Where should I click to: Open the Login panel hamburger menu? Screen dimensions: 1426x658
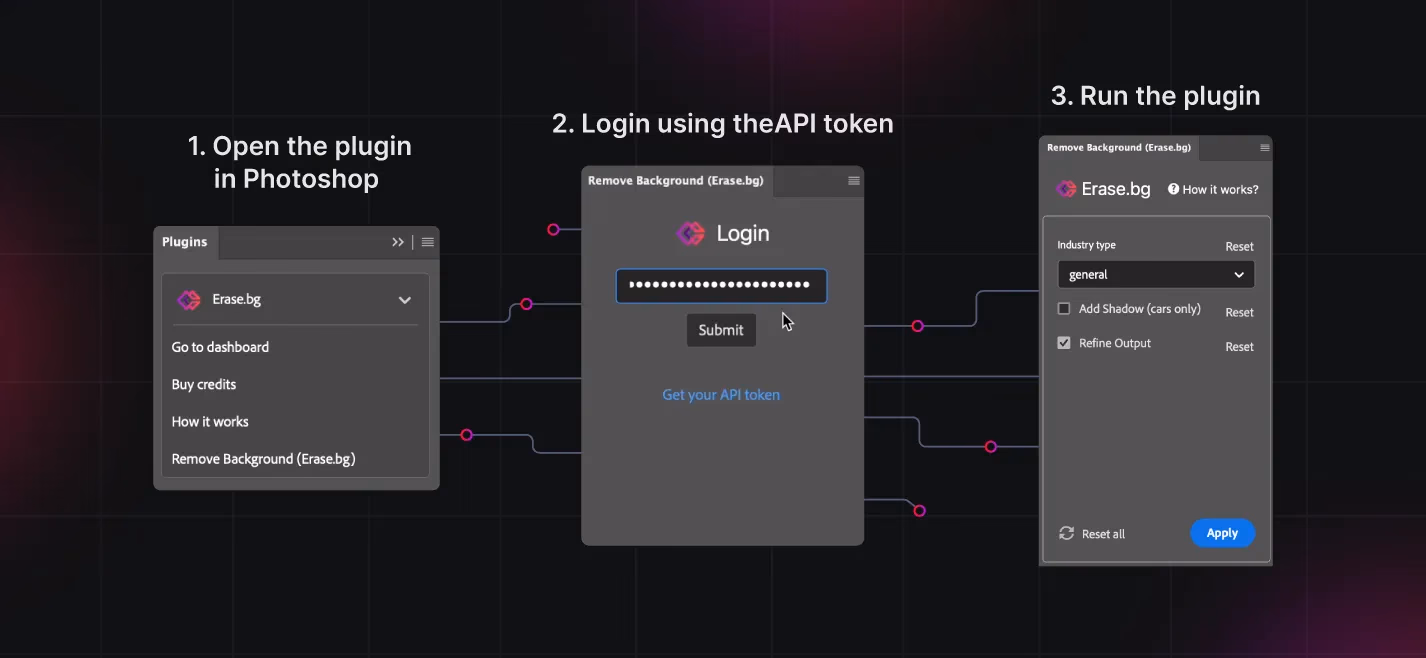(x=854, y=181)
